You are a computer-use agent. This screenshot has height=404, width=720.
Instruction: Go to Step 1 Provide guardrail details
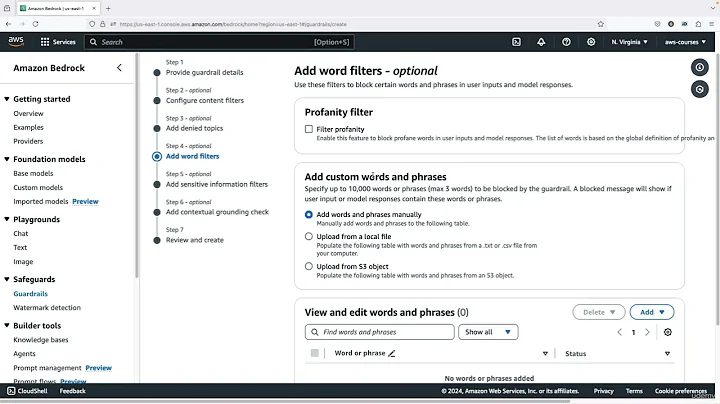pyautogui.click(x=204, y=73)
